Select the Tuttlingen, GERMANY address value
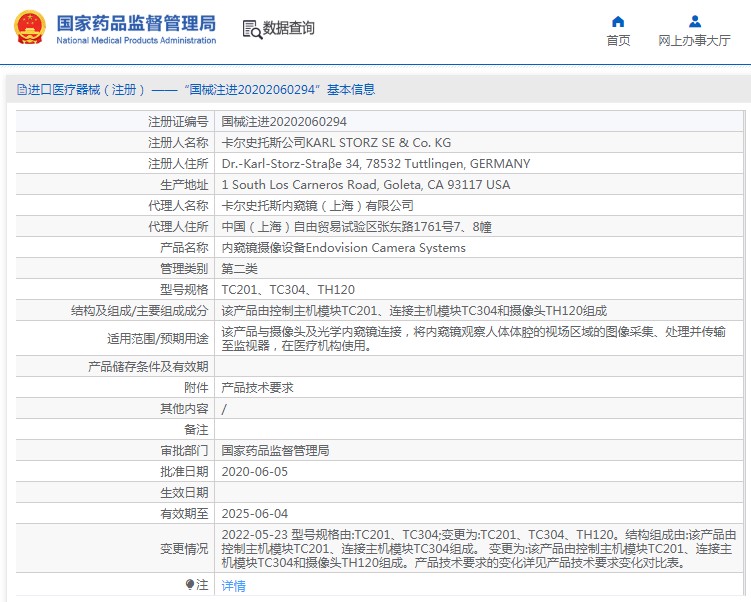This screenshot has height=602, width=751. click(x=376, y=164)
